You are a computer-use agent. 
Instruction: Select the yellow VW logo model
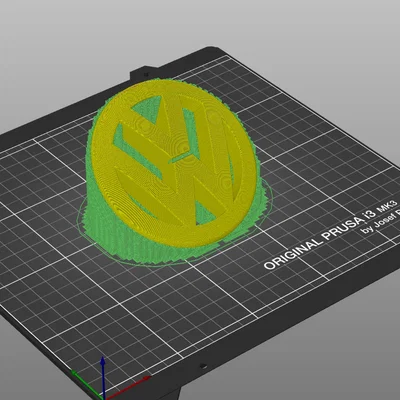[x=173, y=163]
